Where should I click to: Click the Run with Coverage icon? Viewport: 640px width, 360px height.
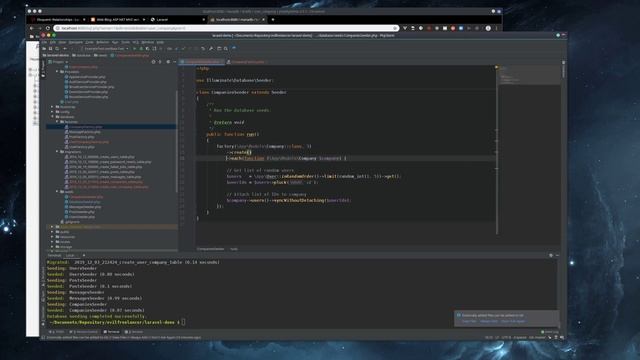click(148, 49)
